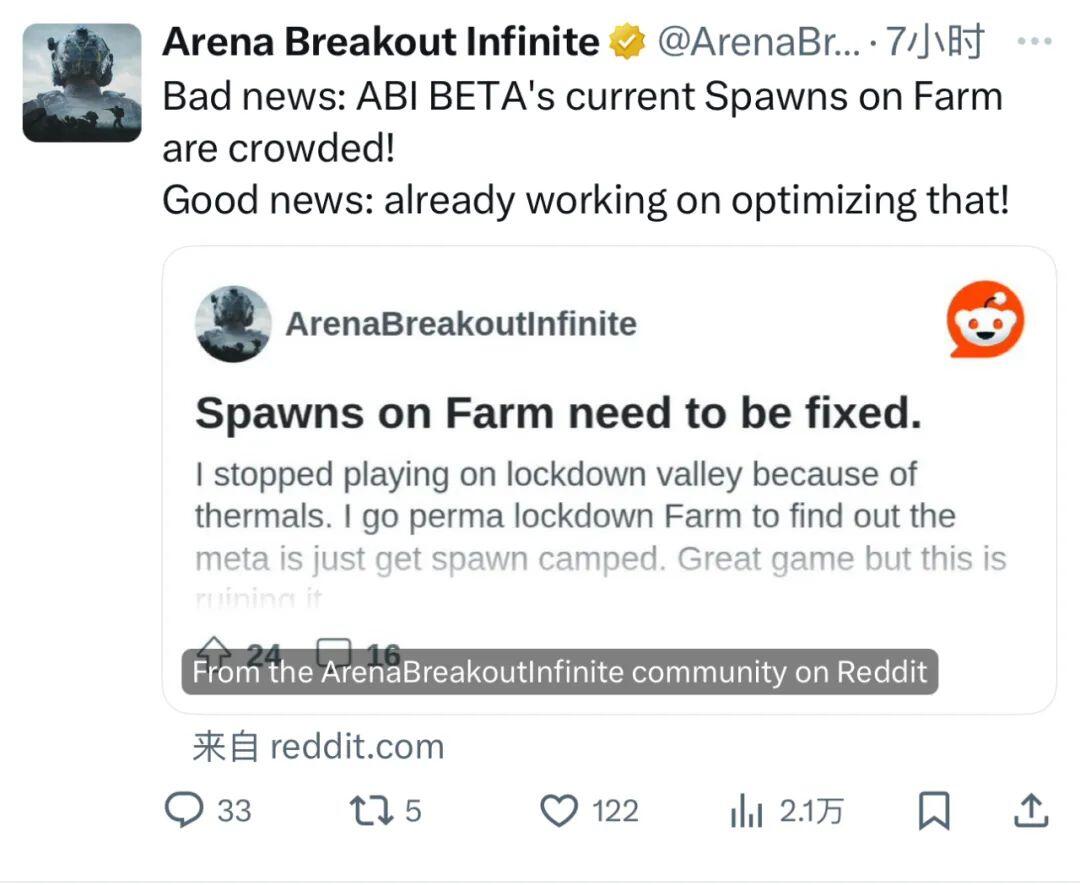This screenshot has height=885, width=1080.
Task: Click the Arena Breakout Infinite display name
Action: pyautogui.click(x=380, y=42)
